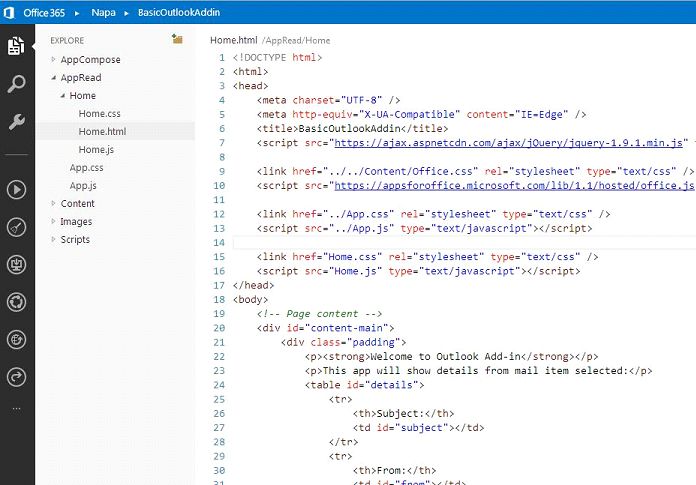Image resolution: width=696 pixels, height=485 pixels.
Task: Expand the Scripts folder arrow
Action: coord(53,239)
